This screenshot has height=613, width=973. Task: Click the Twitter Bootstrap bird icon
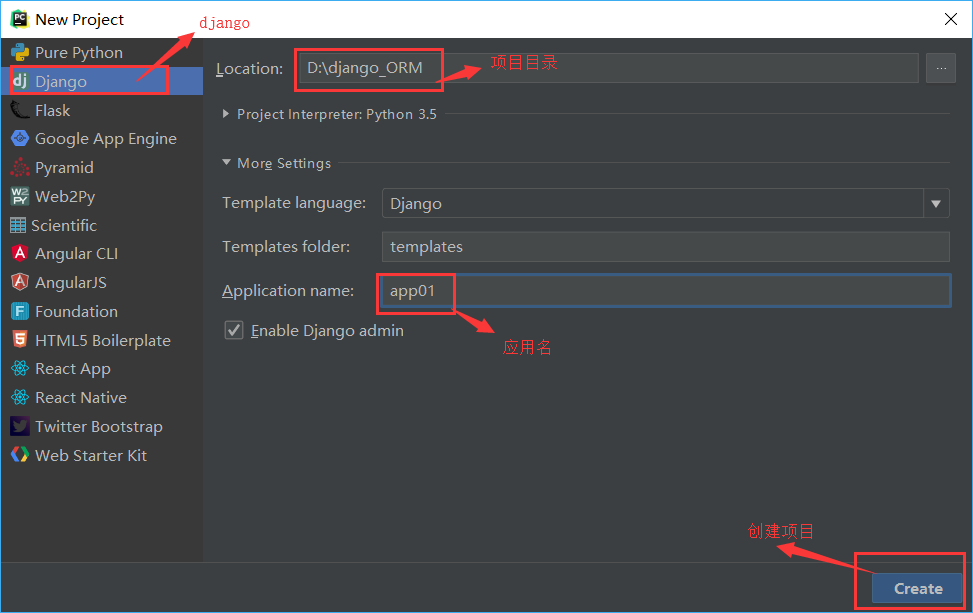point(20,426)
